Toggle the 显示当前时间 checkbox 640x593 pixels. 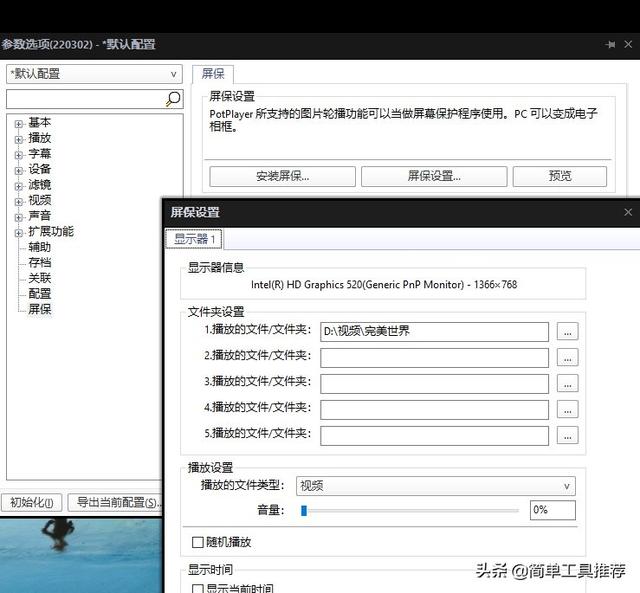pyautogui.click(x=198, y=589)
